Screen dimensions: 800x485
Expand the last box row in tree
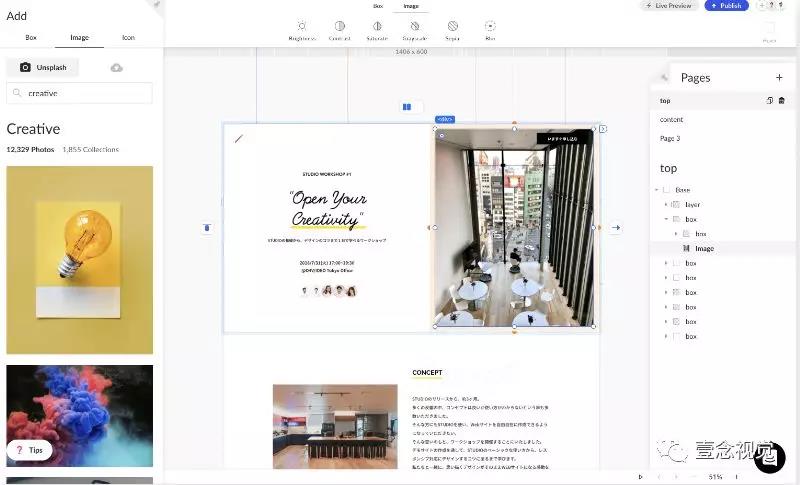666,337
